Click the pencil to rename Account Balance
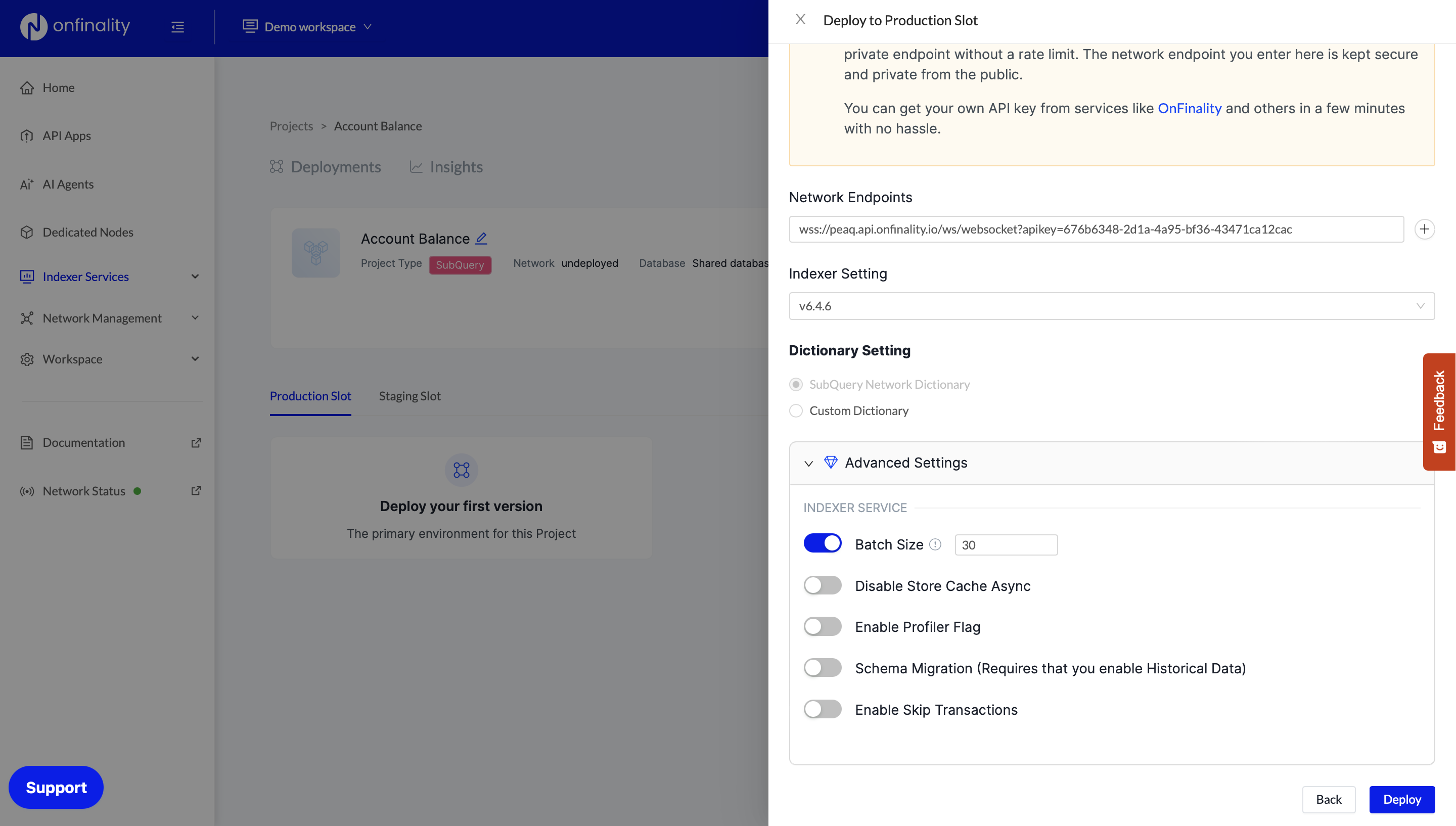The width and height of the screenshot is (1456, 826). pyautogui.click(x=481, y=238)
